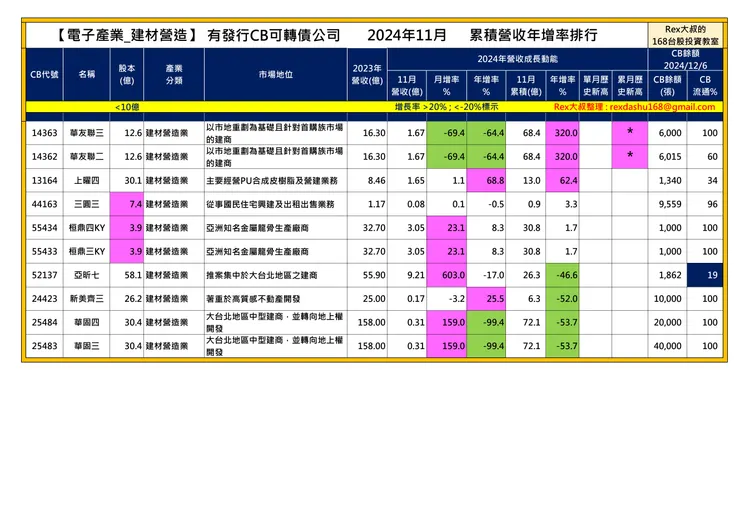Click CB code 44163
The image size is (740, 523).
[44, 204]
